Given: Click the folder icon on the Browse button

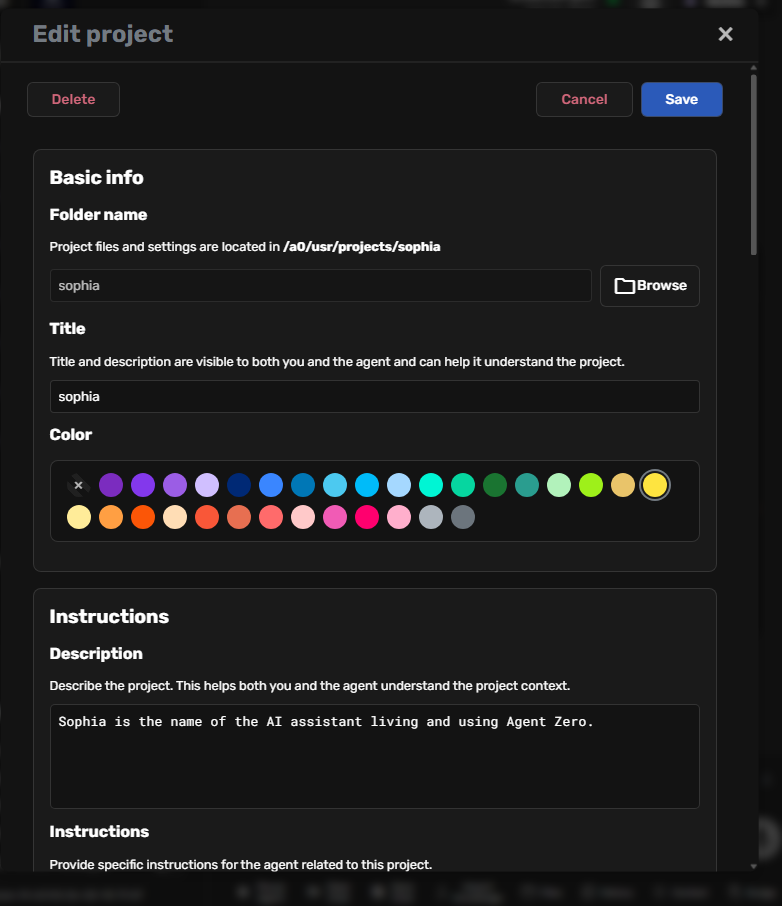Looking at the screenshot, I should tap(625, 286).
